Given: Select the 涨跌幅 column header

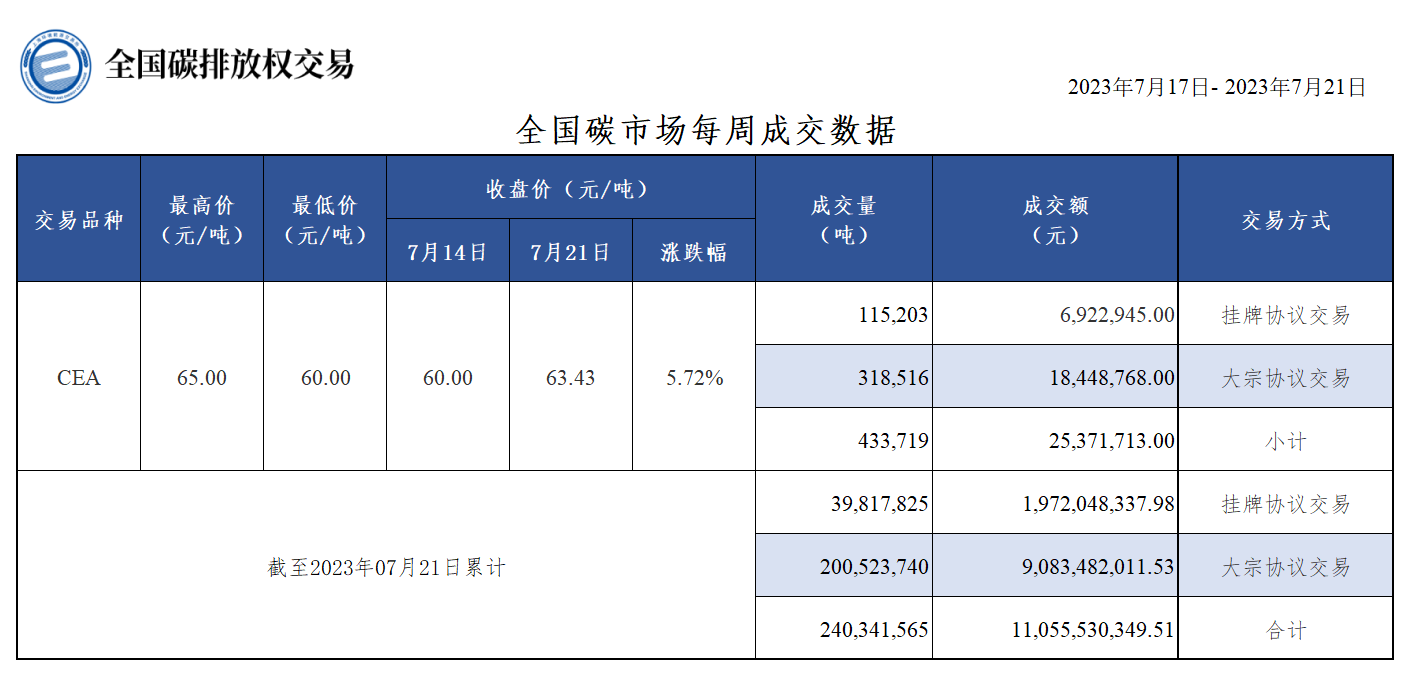Looking at the screenshot, I should 692,252.
